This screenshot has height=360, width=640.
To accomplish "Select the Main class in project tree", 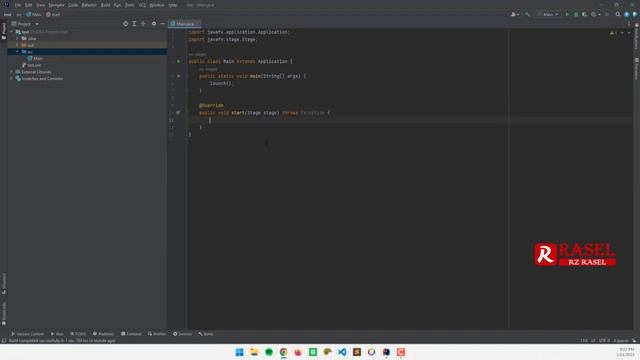I will click(x=35, y=58).
